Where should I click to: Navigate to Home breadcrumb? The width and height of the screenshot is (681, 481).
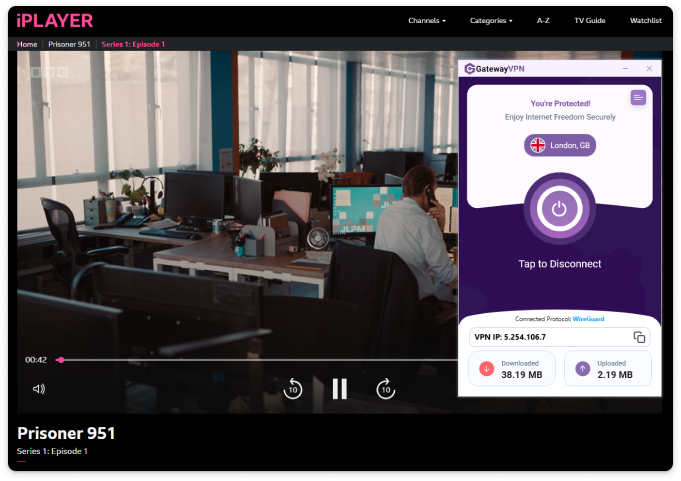(27, 44)
